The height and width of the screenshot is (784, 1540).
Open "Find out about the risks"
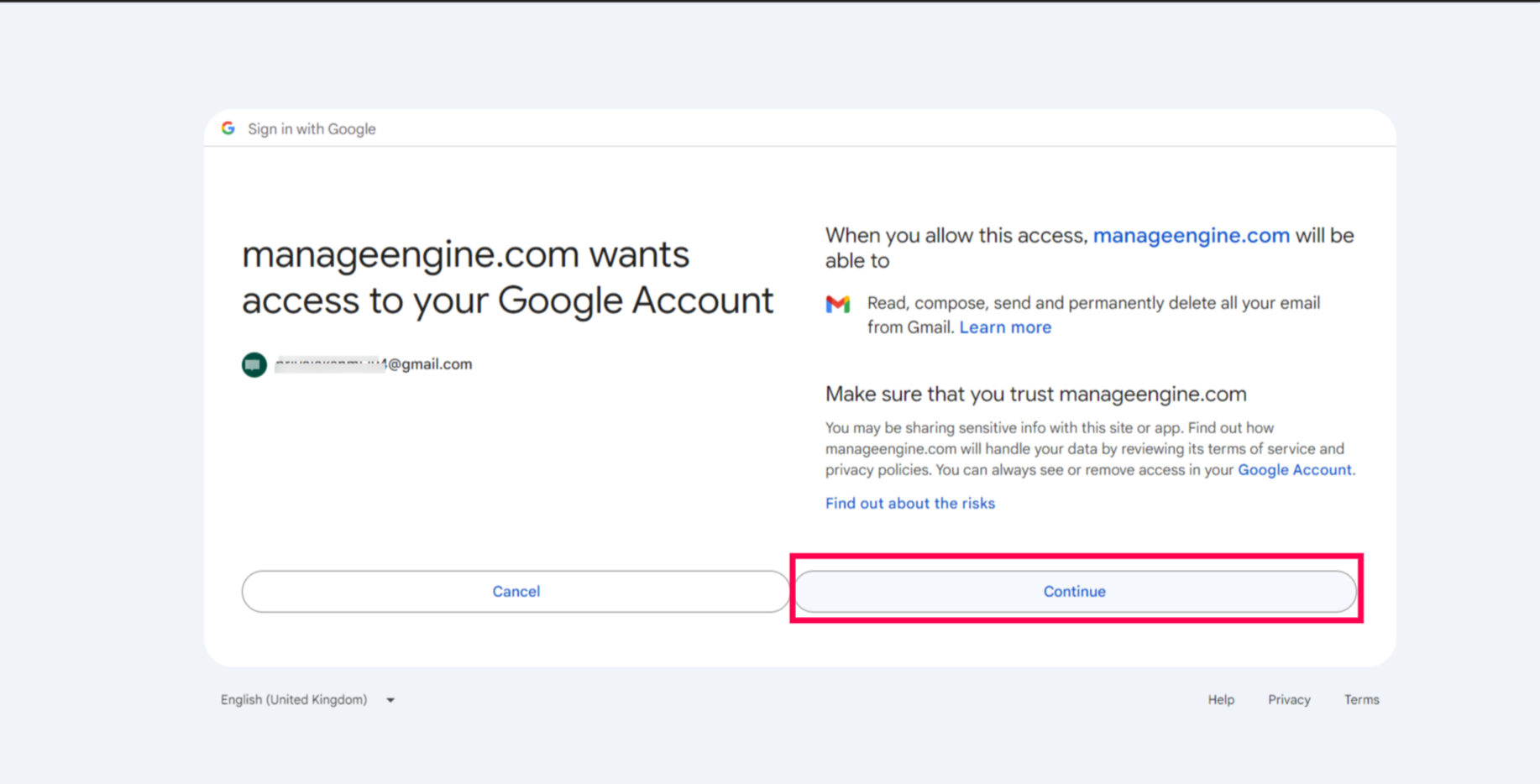point(909,504)
